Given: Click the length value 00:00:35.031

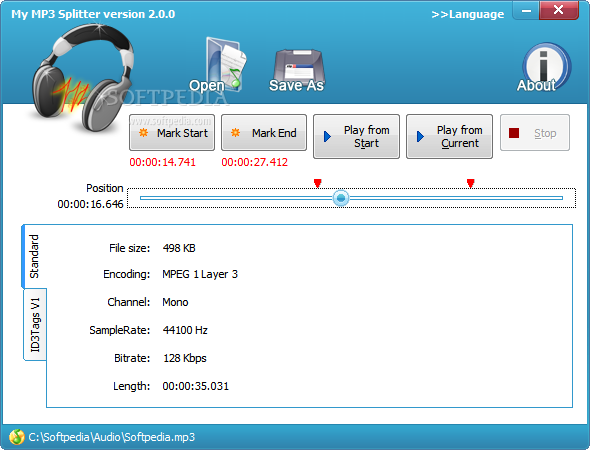Looking at the screenshot, I should 196,386.
